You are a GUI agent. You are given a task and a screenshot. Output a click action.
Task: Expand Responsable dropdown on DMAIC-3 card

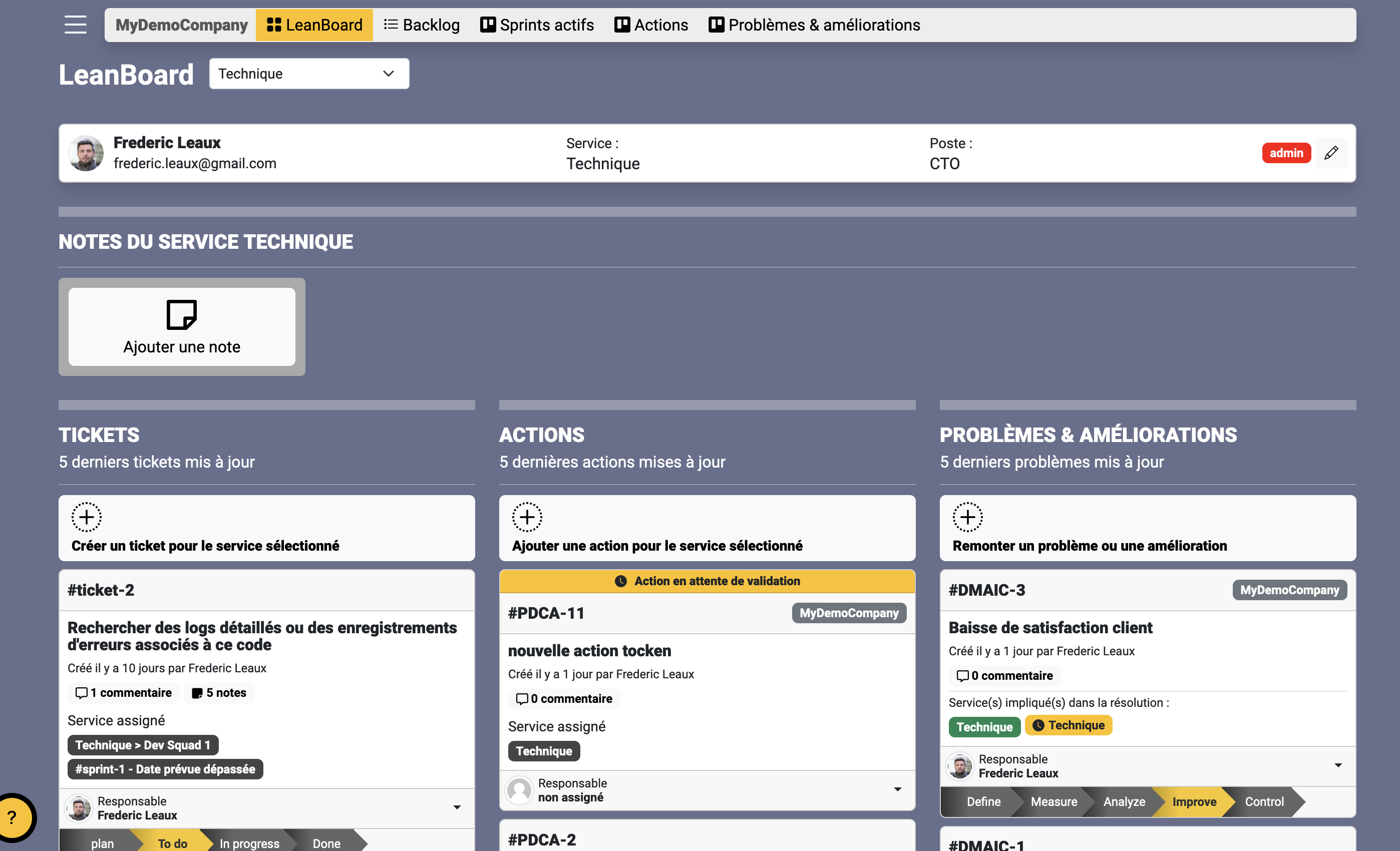click(1337, 766)
